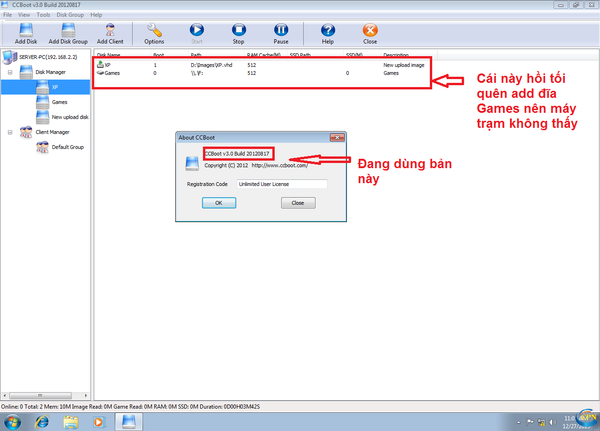This screenshot has height=431, width=600.
Task: Click the Action Center flag tray icon
Action: pyautogui.click(x=530, y=422)
